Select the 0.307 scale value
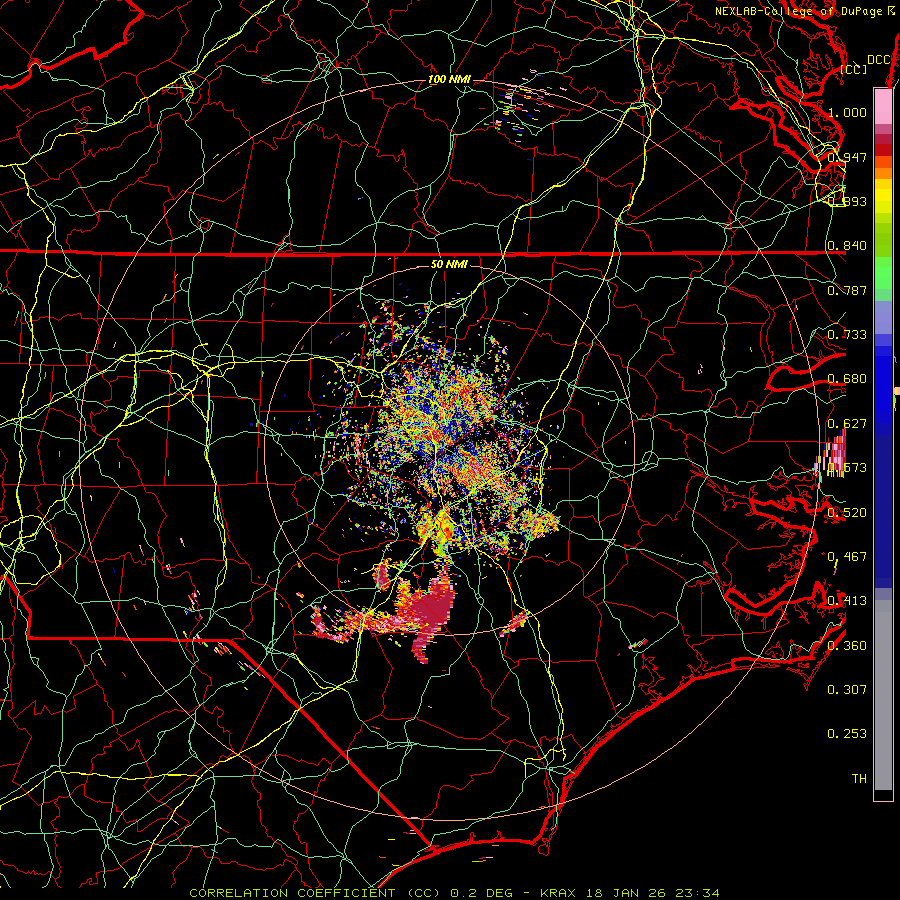Viewport: 900px width, 900px height. click(x=847, y=689)
